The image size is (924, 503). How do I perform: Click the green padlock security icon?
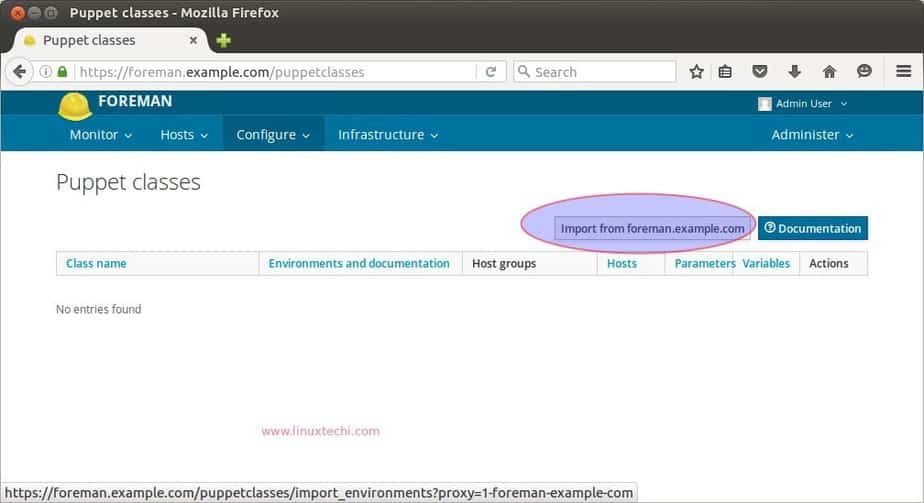pyautogui.click(x=62, y=72)
